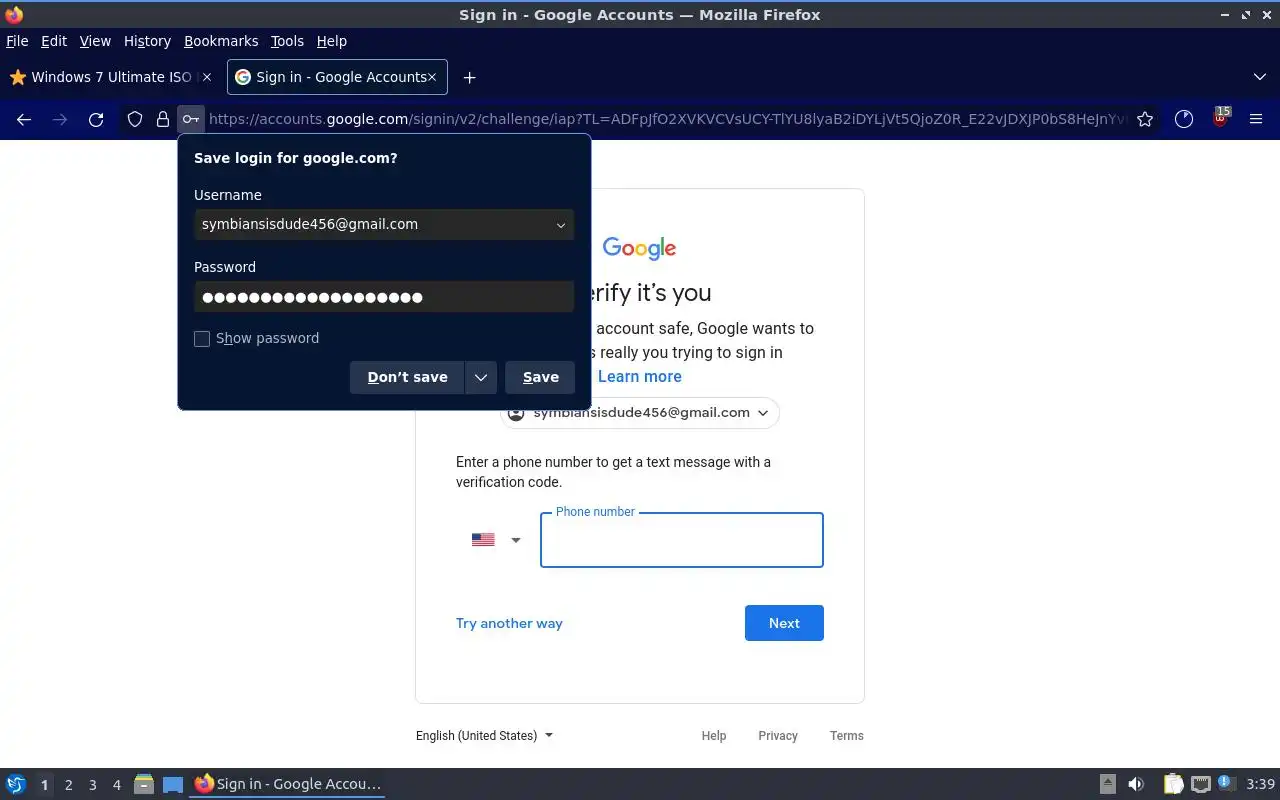This screenshot has height=800, width=1280.
Task: Open the Tools menu
Action: click(x=287, y=41)
